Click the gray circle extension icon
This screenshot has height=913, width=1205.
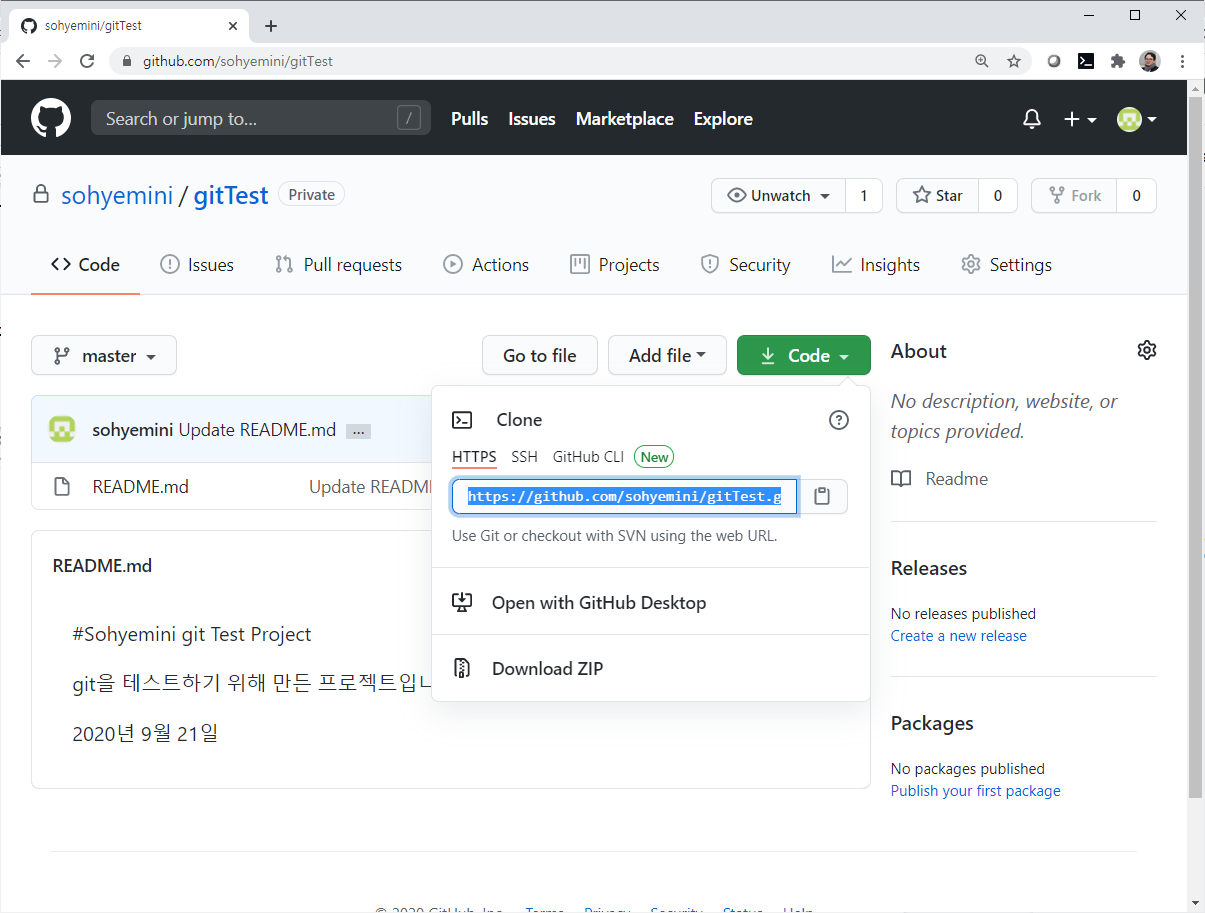coord(1054,61)
